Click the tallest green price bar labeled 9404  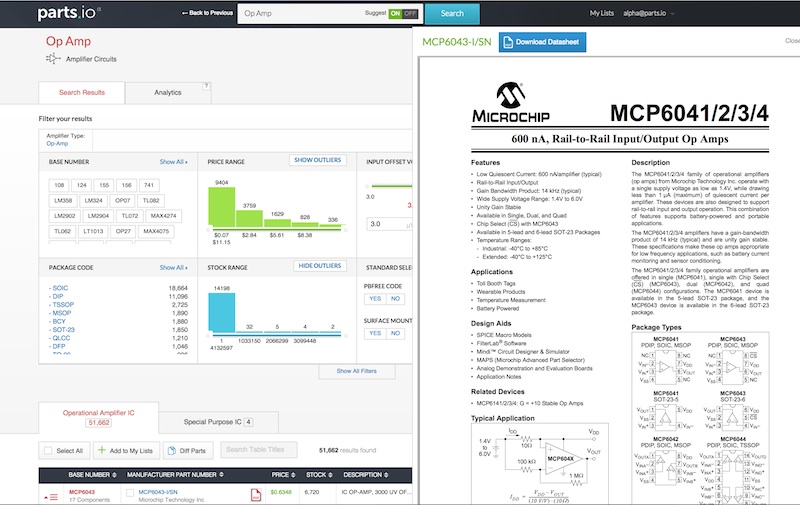coord(221,207)
